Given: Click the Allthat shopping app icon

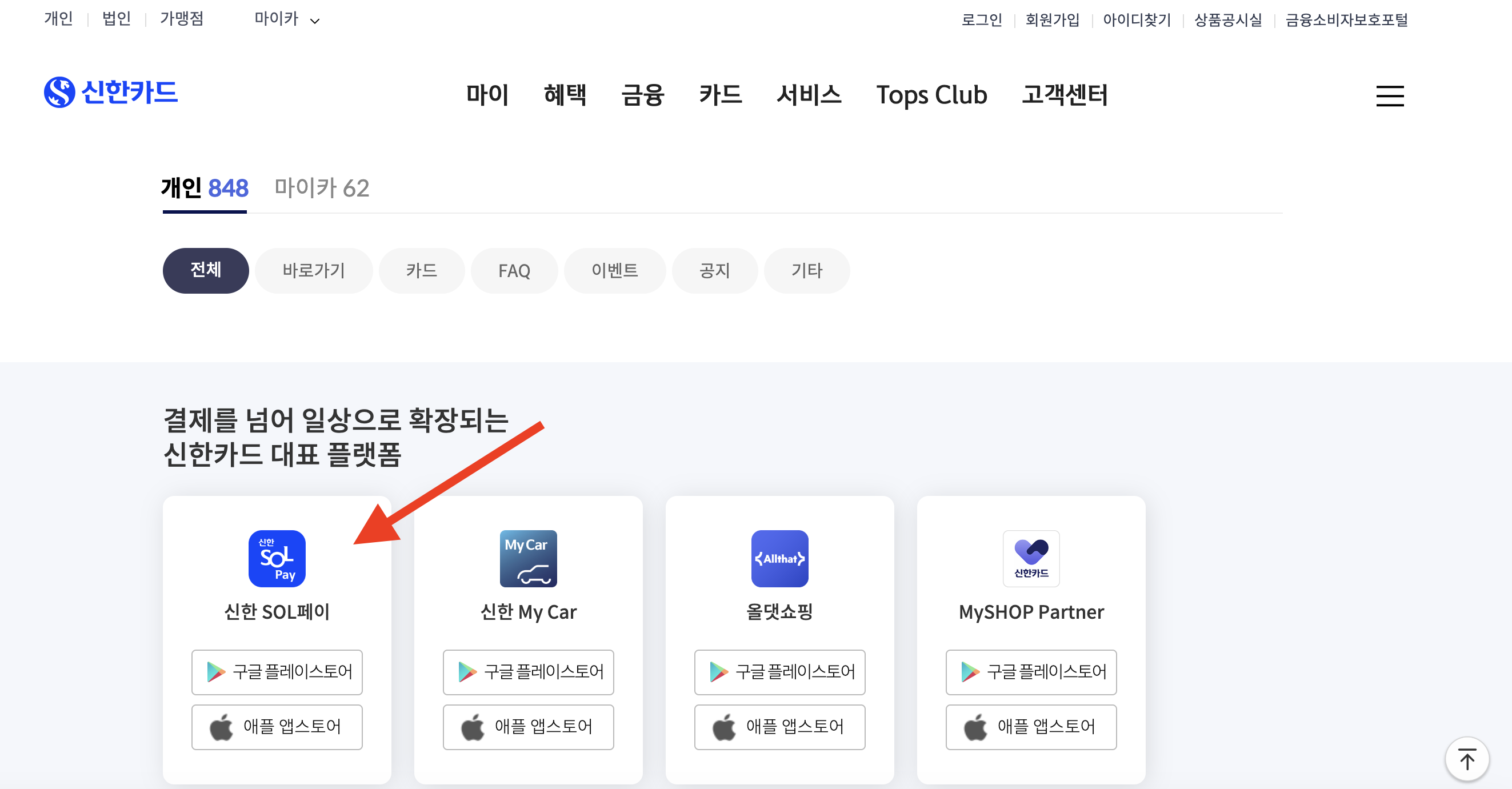Looking at the screenshot, I should (779, 558).
